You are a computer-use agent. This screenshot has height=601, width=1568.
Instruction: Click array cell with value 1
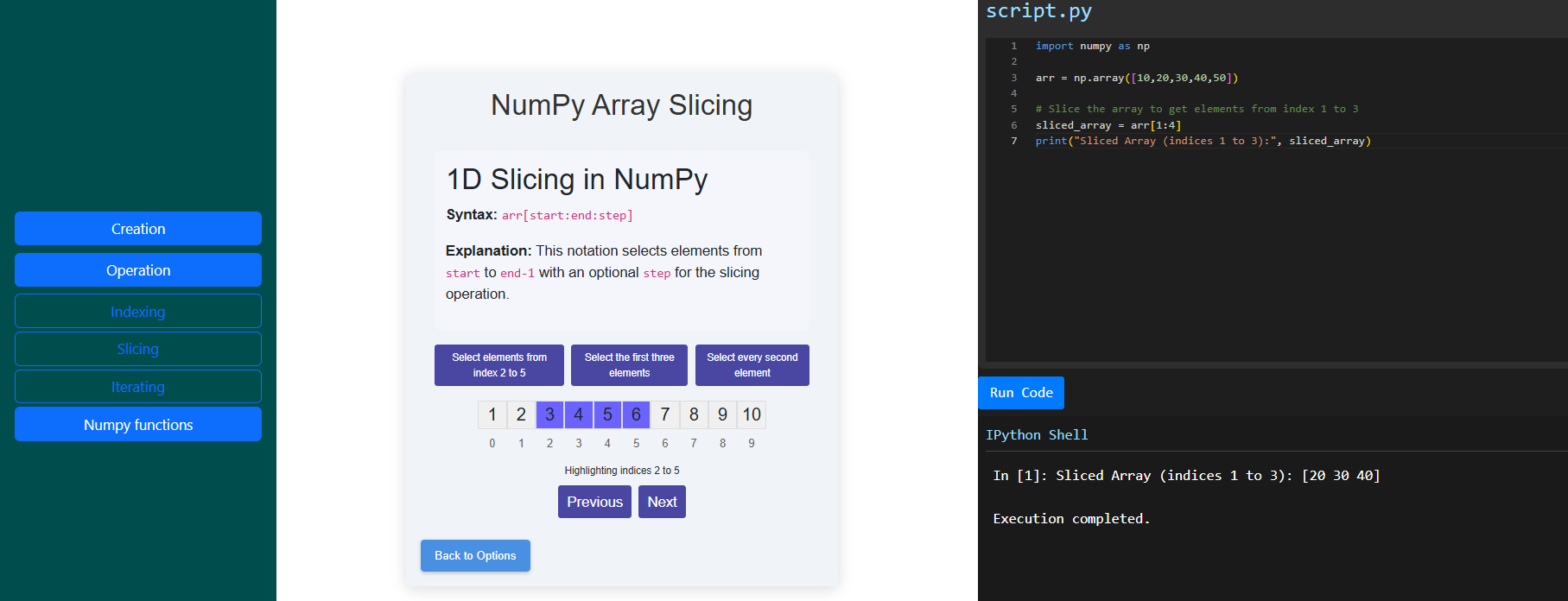click(492, 414)
